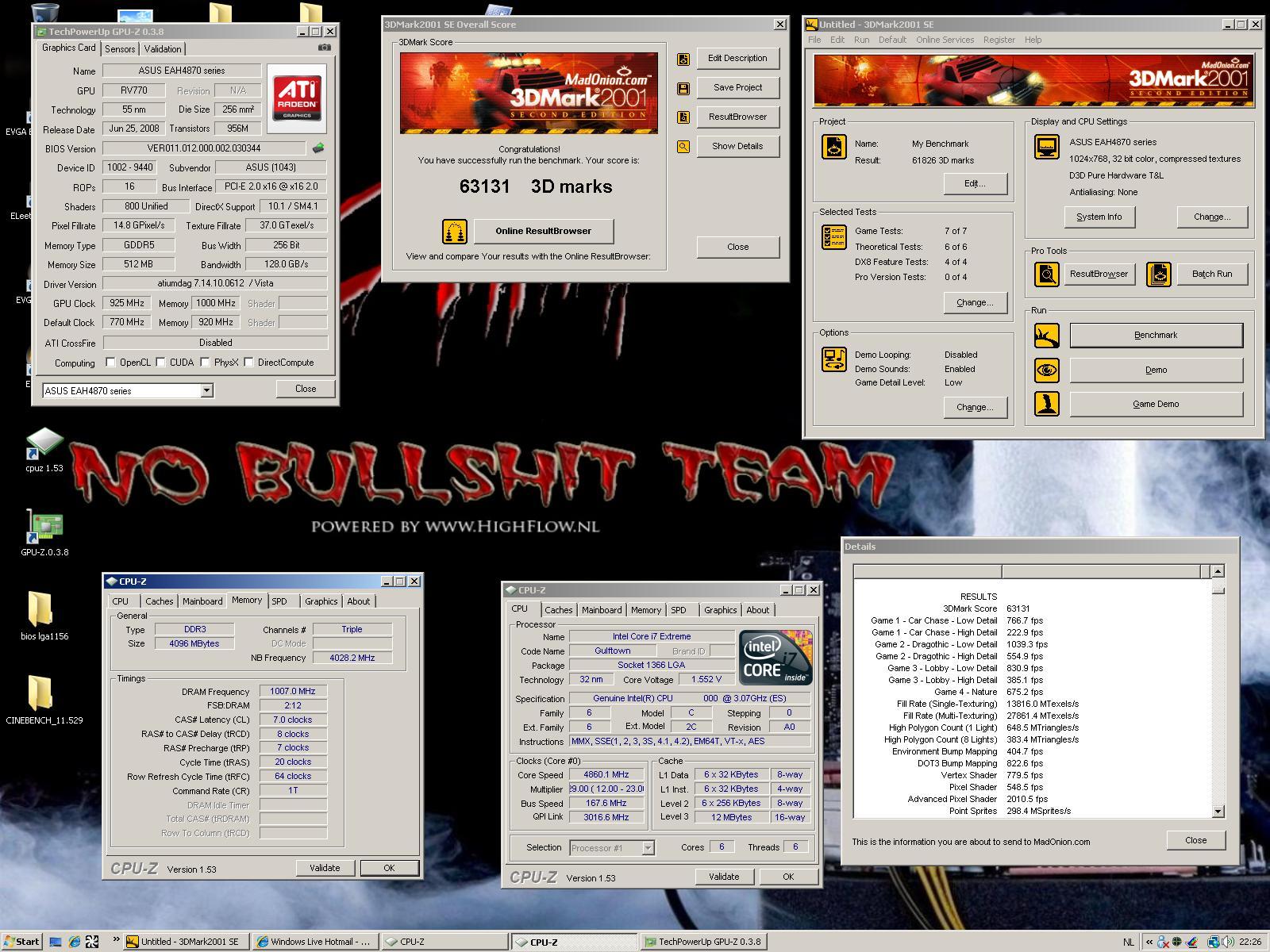Open the File menu in 3DMark2001
1270x952 pixels.
click(x=814, y=40)
